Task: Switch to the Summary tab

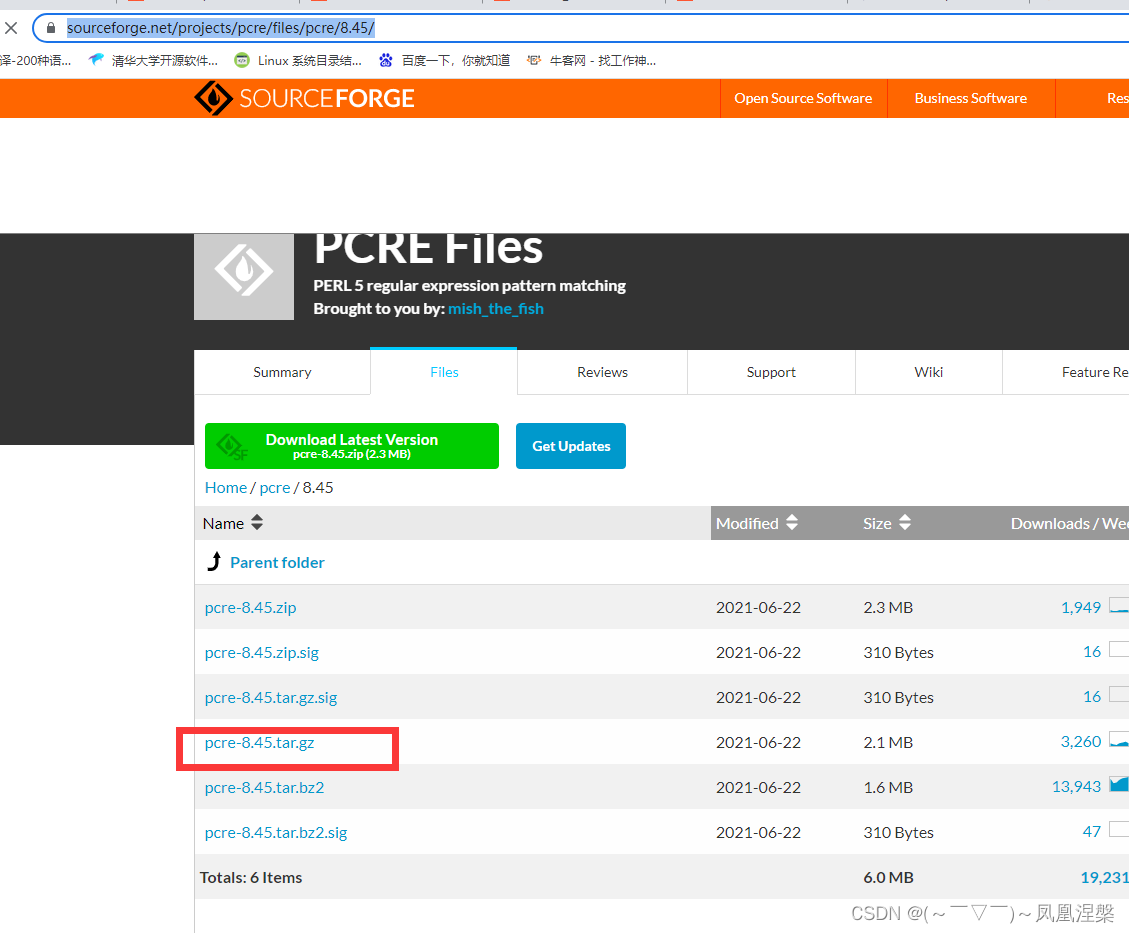Action: click(x=282, y=372)
